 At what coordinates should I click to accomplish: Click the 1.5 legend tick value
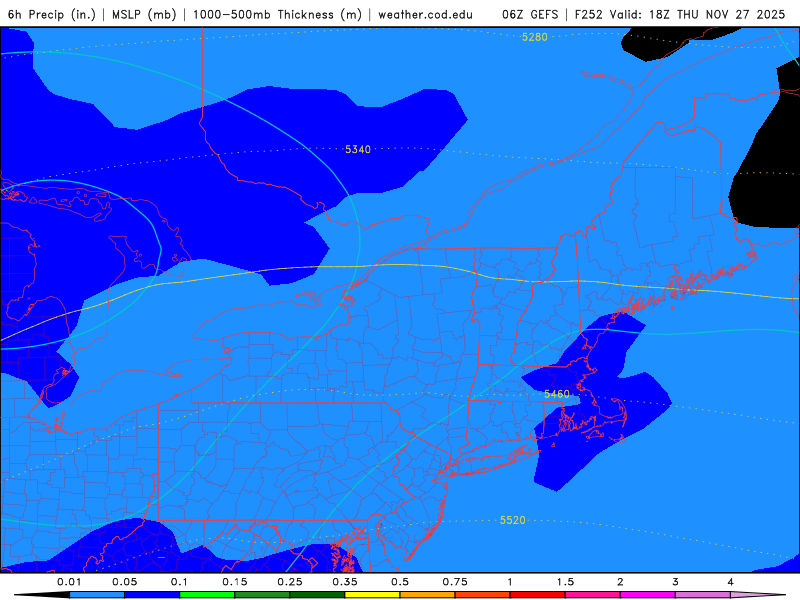point(565,582)
